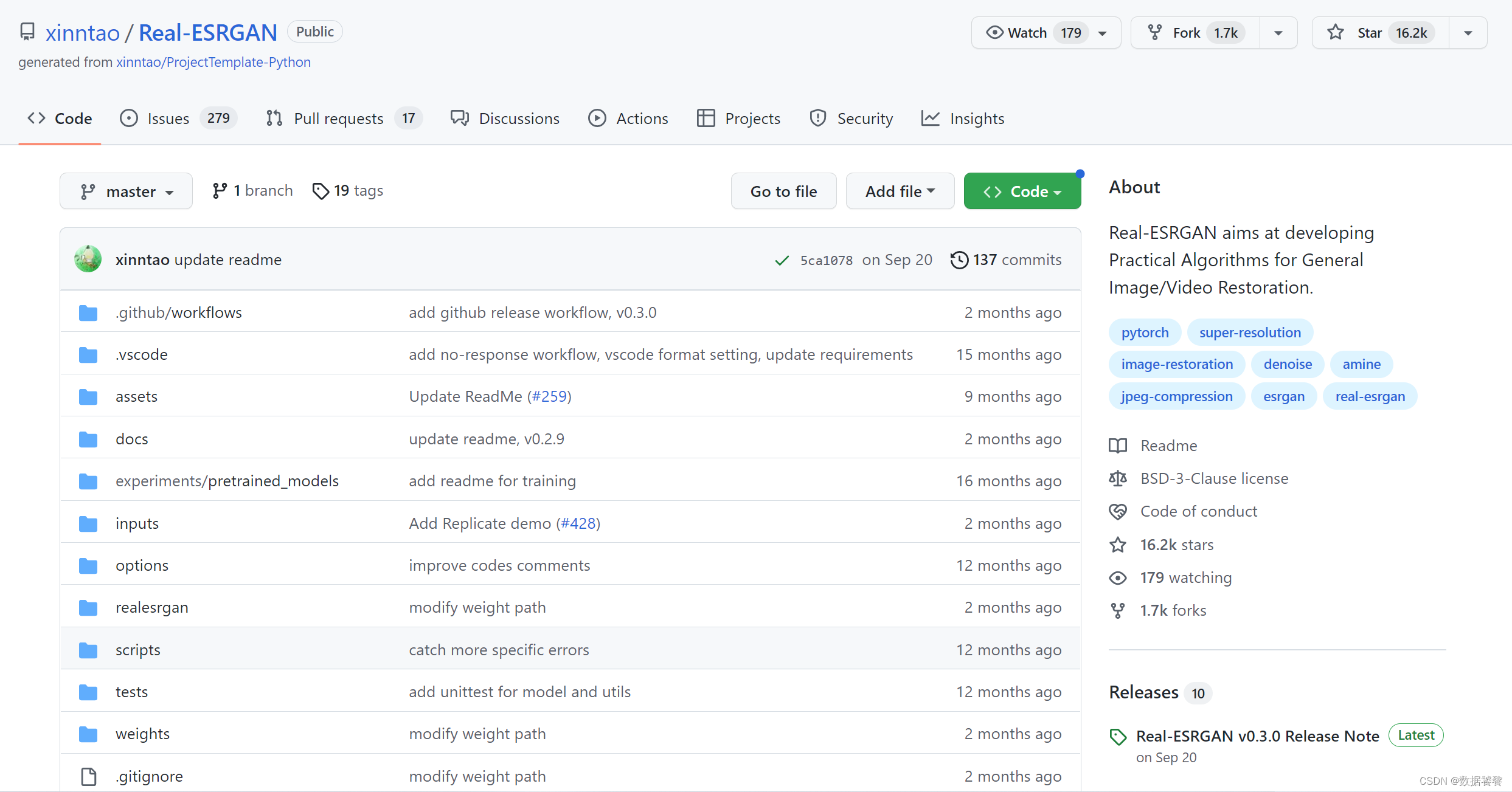The image size is (1512, 792).
Task: Select the super-resolution topic tag
Action: 1250,332
